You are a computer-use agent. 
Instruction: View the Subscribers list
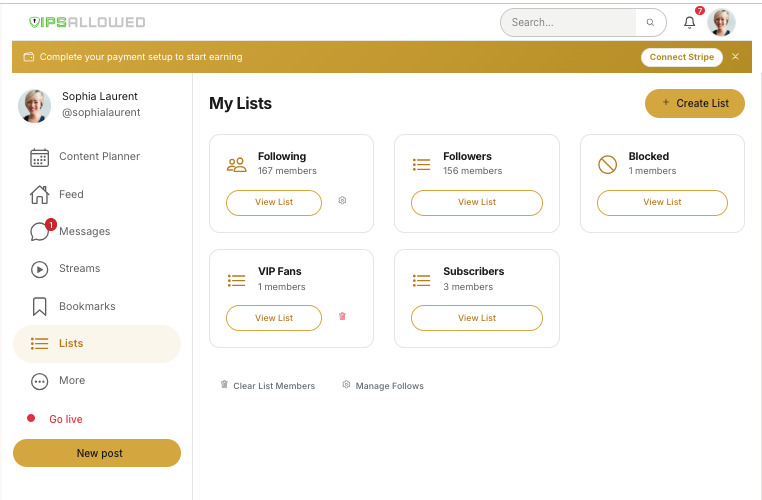[x=476, y=318]
